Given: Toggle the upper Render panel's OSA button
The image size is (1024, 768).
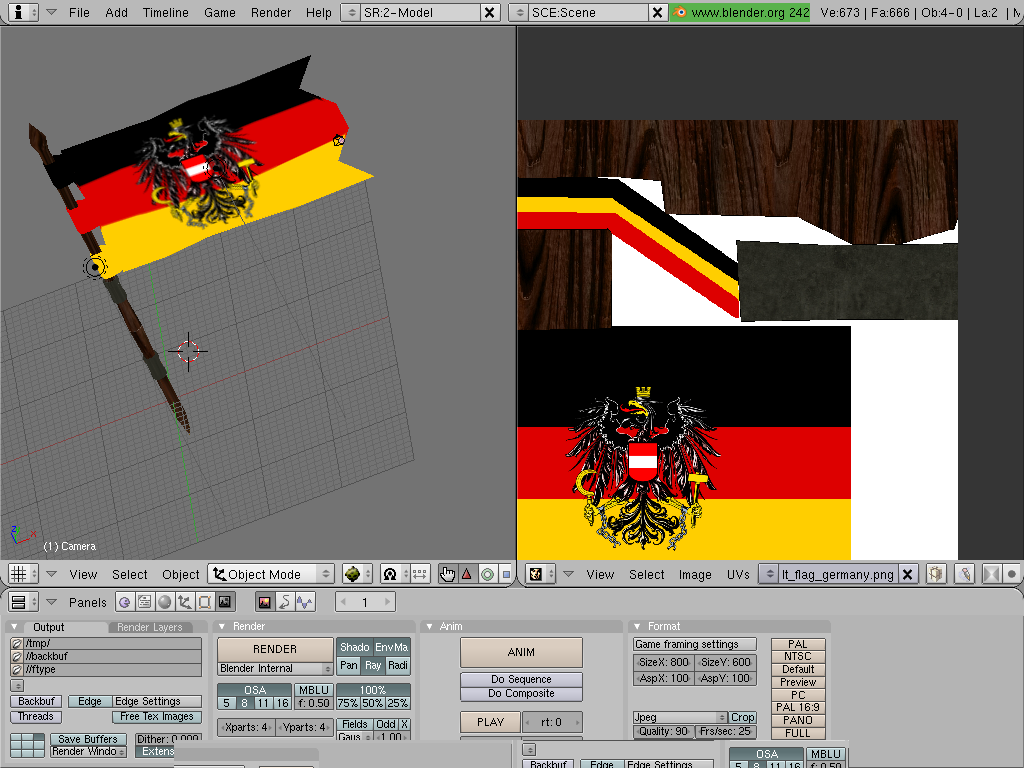Looking at the screenshot, I should 255,690.
